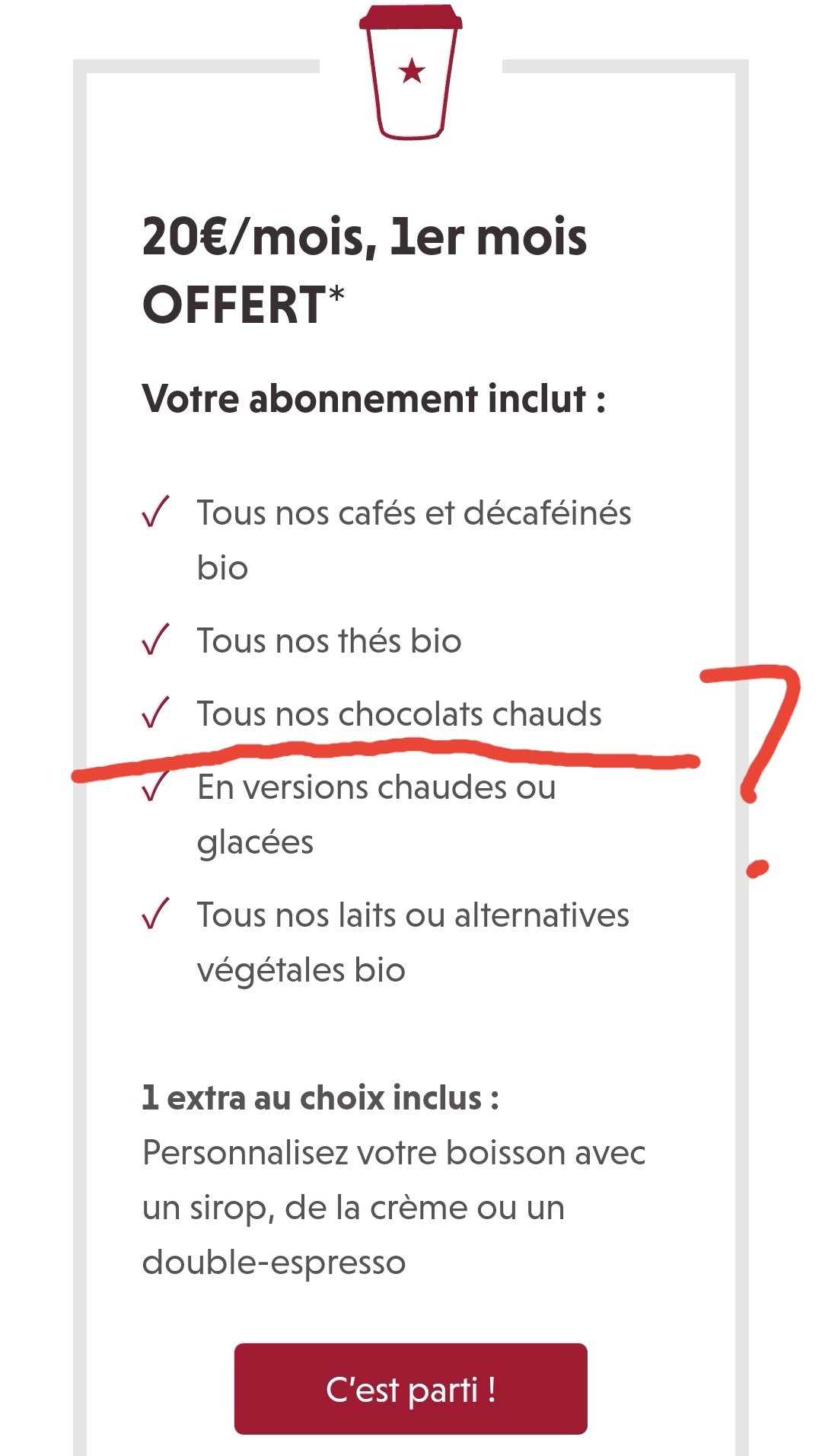This screenshot has height=1456, width=822.
Task: Click the checkmark beside thés bio
Action: coord(155,640)
